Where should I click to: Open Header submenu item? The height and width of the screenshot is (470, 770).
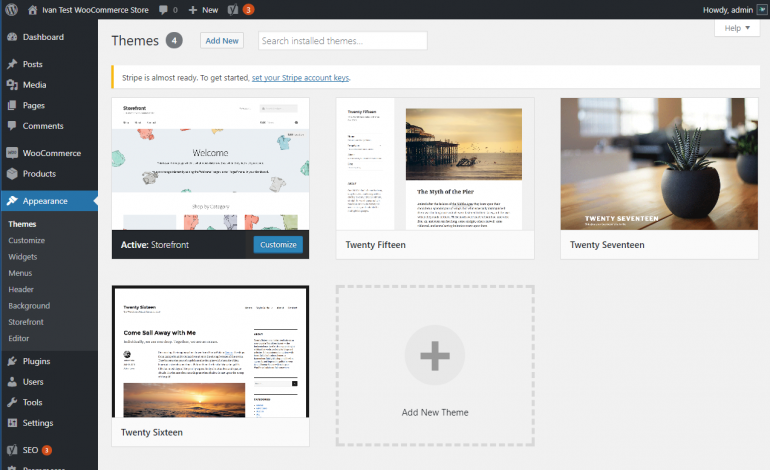21,289
